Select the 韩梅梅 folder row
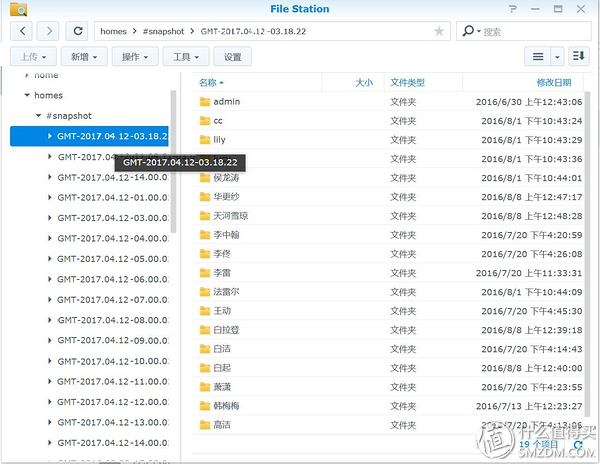Viewport: 600px width, 464px height. 388,406
